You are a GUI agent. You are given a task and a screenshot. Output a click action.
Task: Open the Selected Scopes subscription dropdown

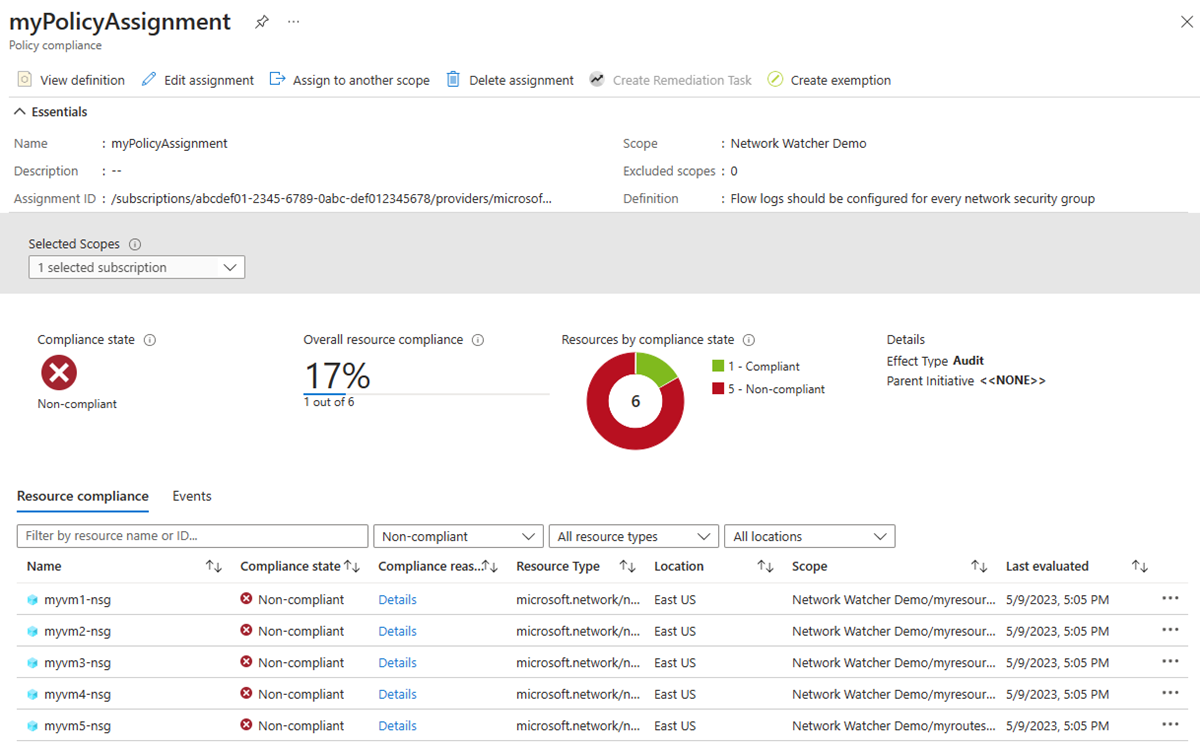click(137, 268)
